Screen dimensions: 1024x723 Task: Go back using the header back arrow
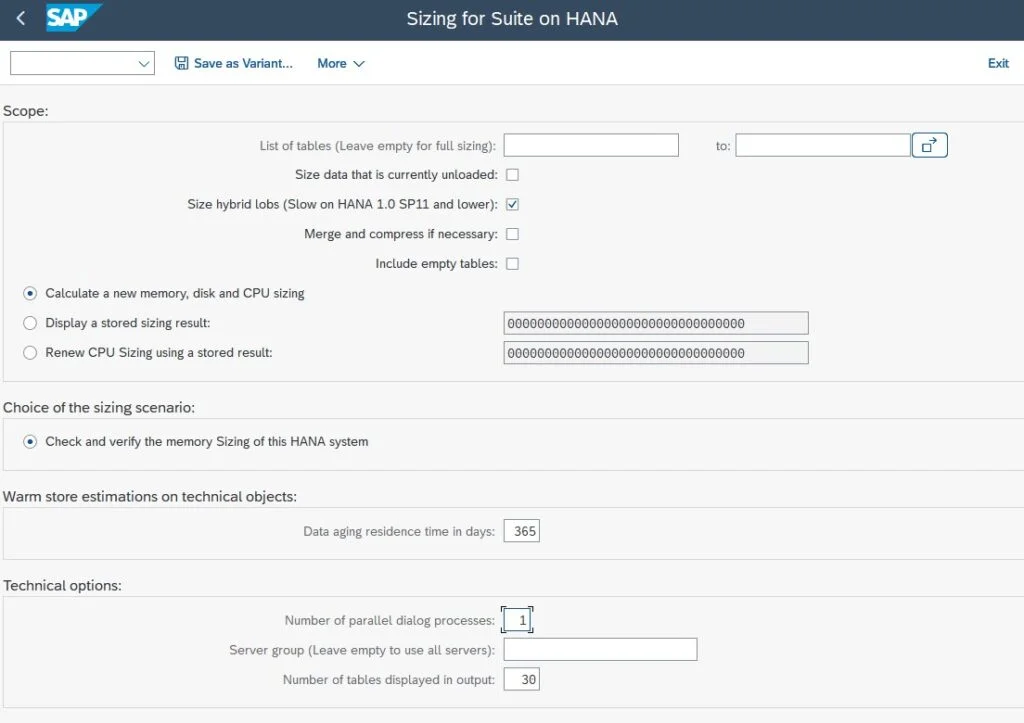point(21,18)
